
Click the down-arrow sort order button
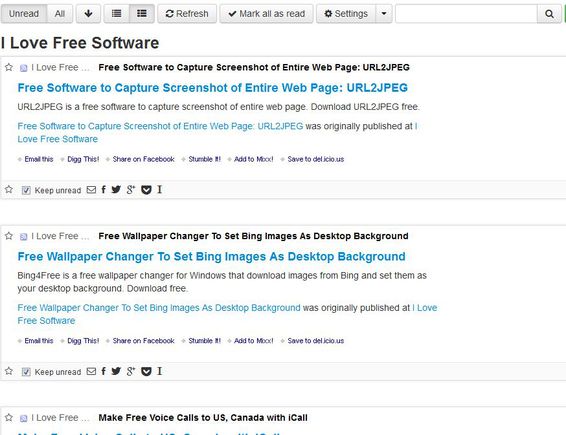pos(88,14)
